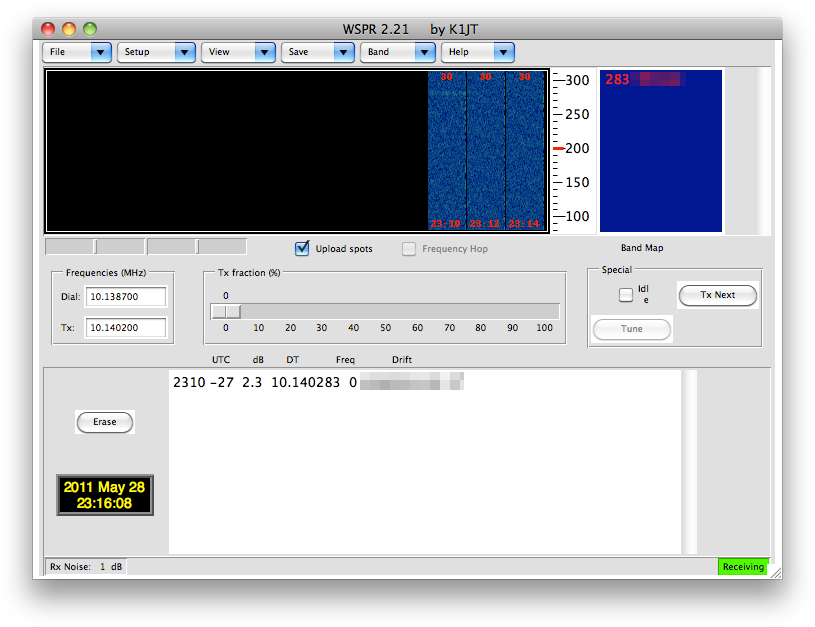This screenshot has height=627, width=815.
Task: Close the WSPR window
Action: [48, 29]
